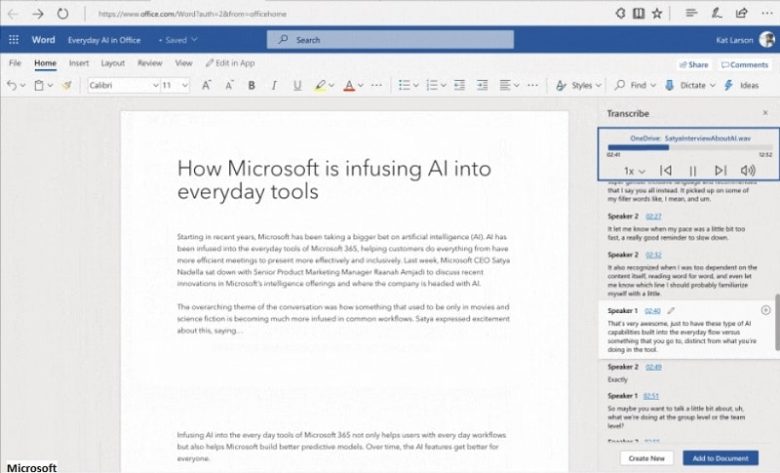
Task: Expand font color dropdown arrow
Action: pyautogui.click(x=361, y=86)
